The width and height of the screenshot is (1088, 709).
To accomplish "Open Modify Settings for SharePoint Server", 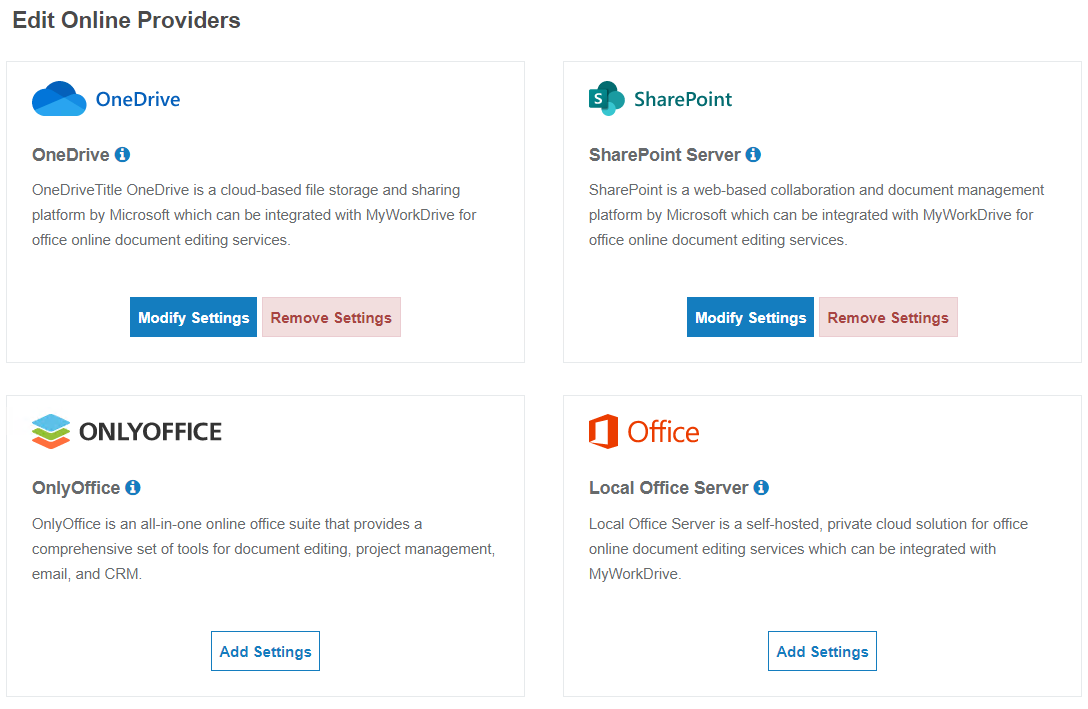I will coord(750,317).
